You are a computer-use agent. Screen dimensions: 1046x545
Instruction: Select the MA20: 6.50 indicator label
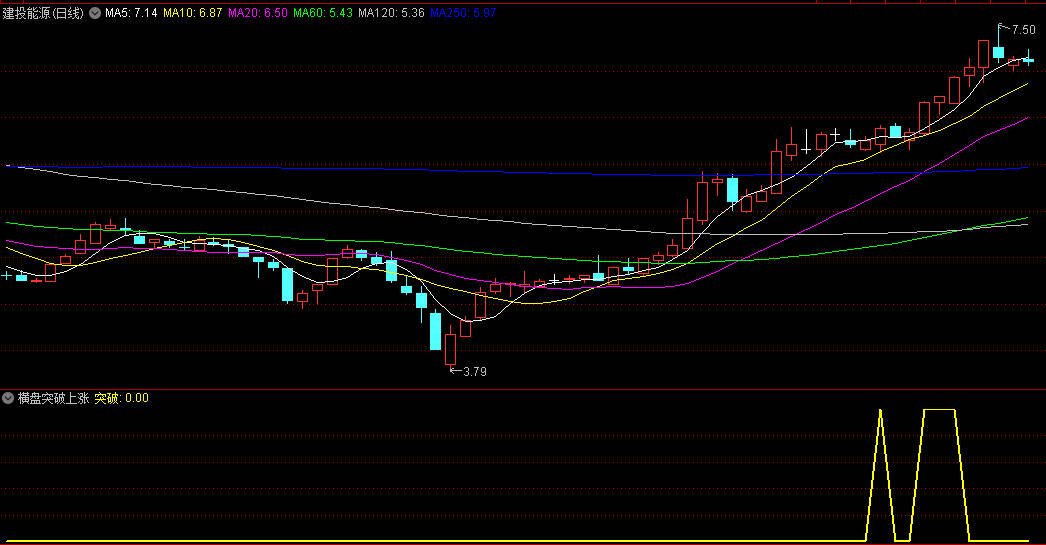[x=257, y=13]
